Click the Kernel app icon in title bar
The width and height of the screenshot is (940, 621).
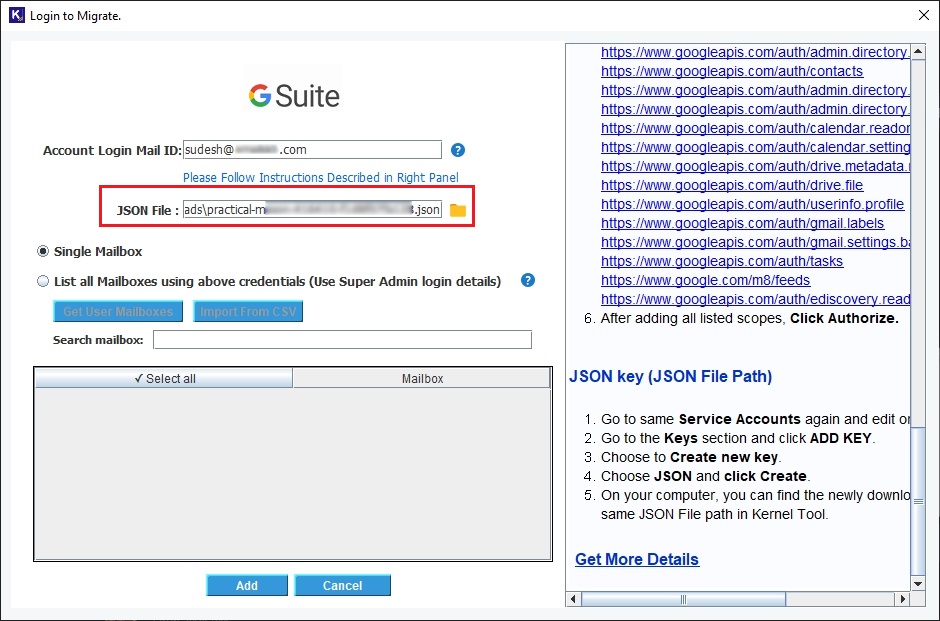17,15
